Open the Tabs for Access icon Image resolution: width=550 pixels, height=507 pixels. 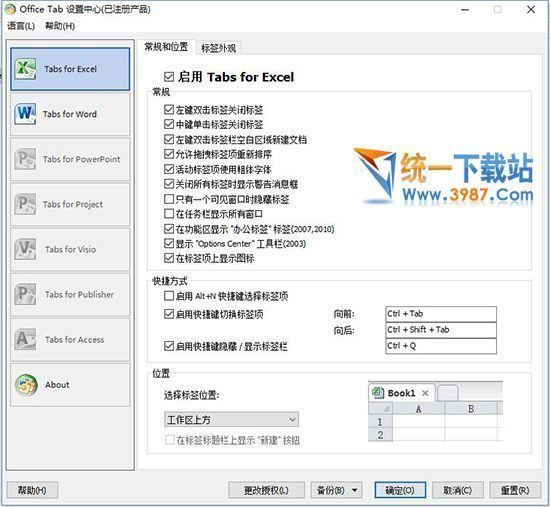coord(25,339)
